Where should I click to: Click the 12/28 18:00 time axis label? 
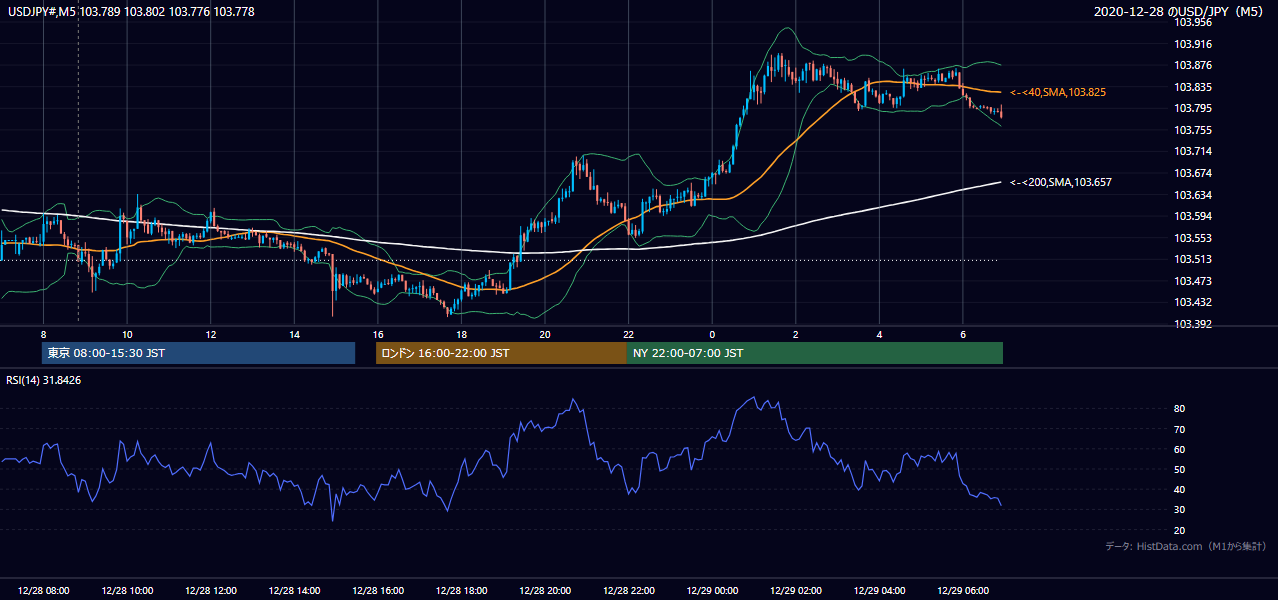pos(461,591)
